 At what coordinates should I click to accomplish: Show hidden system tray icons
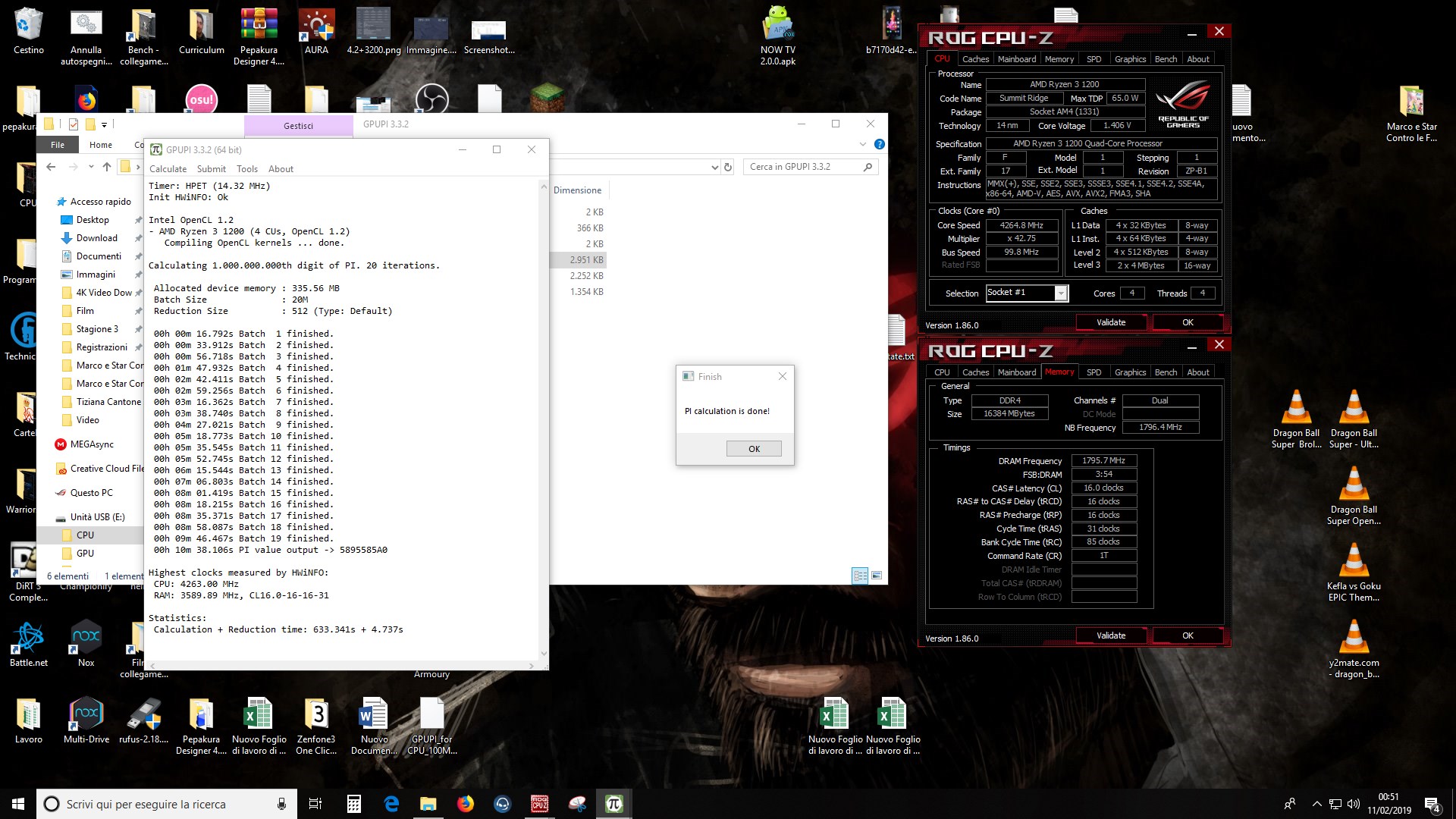point(1316,804)
